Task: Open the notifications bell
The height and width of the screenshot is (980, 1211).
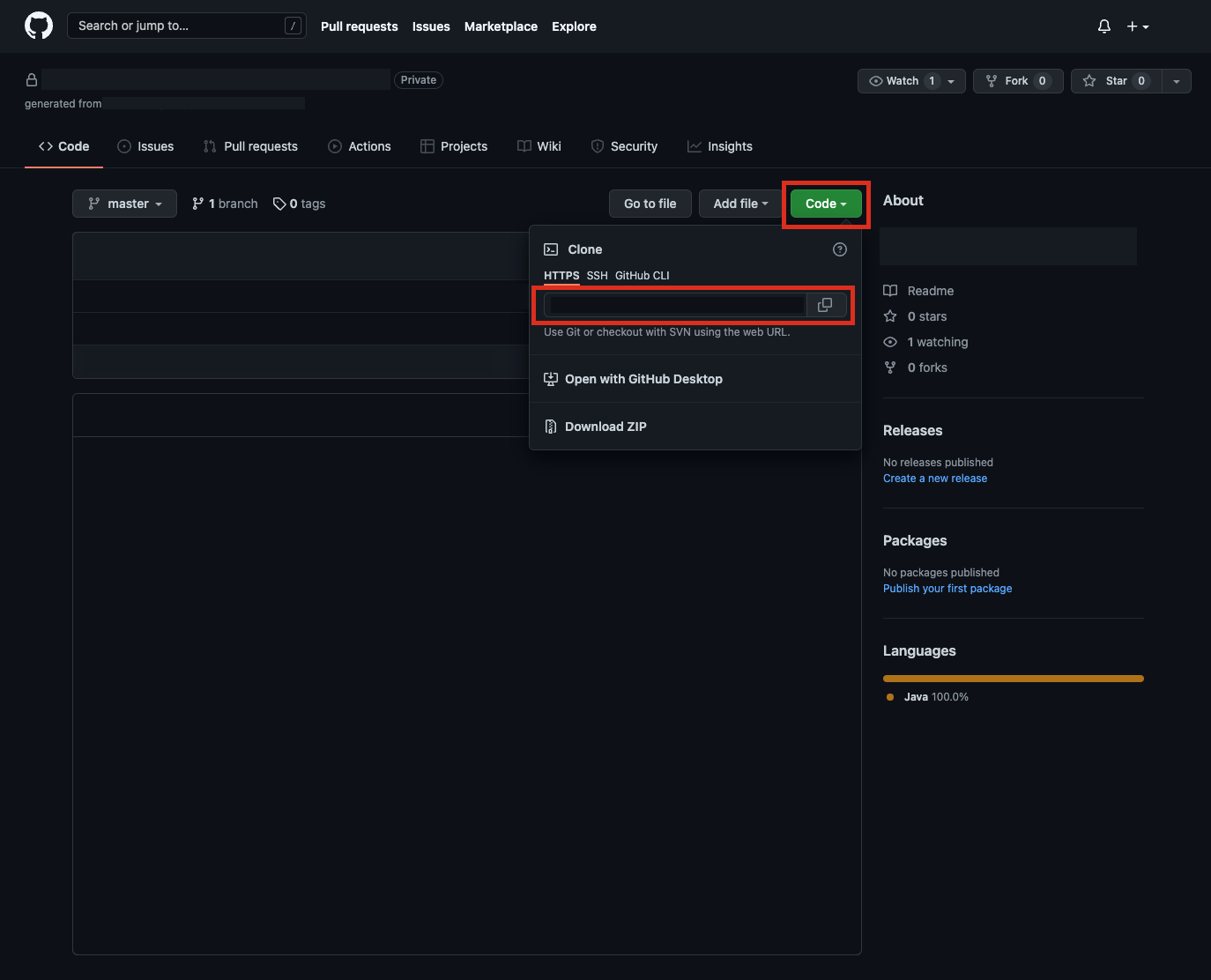Action: coord(1104,26)
